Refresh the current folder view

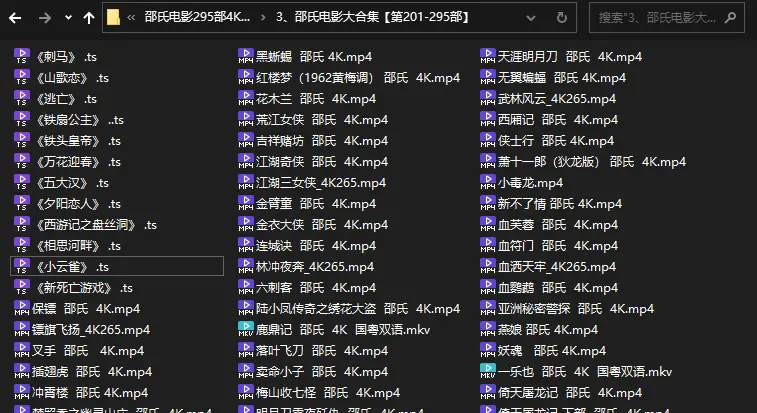[x=561, y=18]
